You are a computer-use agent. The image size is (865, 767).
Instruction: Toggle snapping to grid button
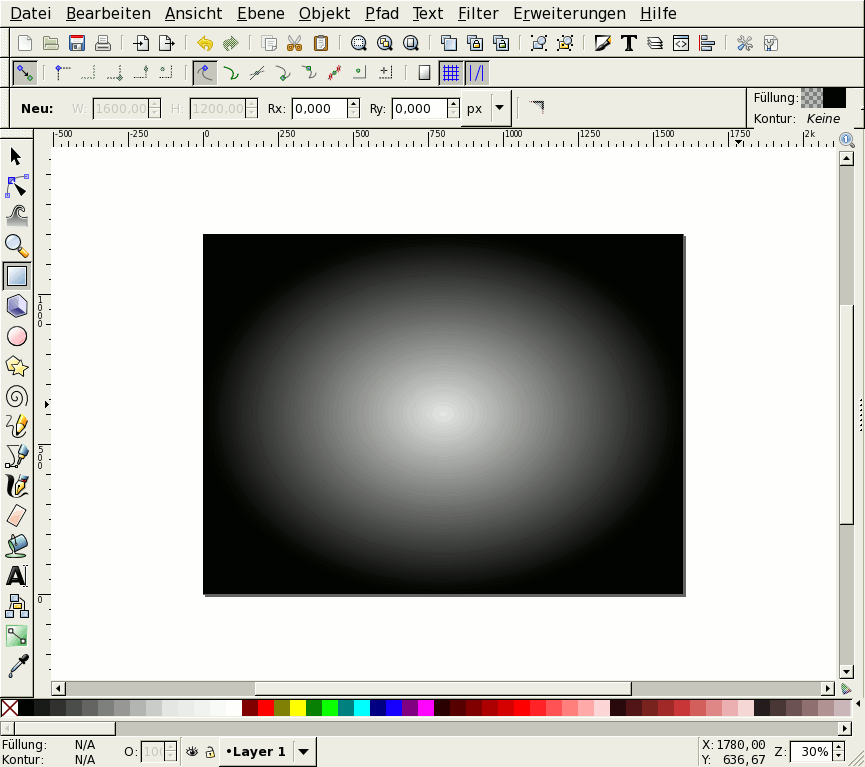pyautogui.click(x=450, y=73)
